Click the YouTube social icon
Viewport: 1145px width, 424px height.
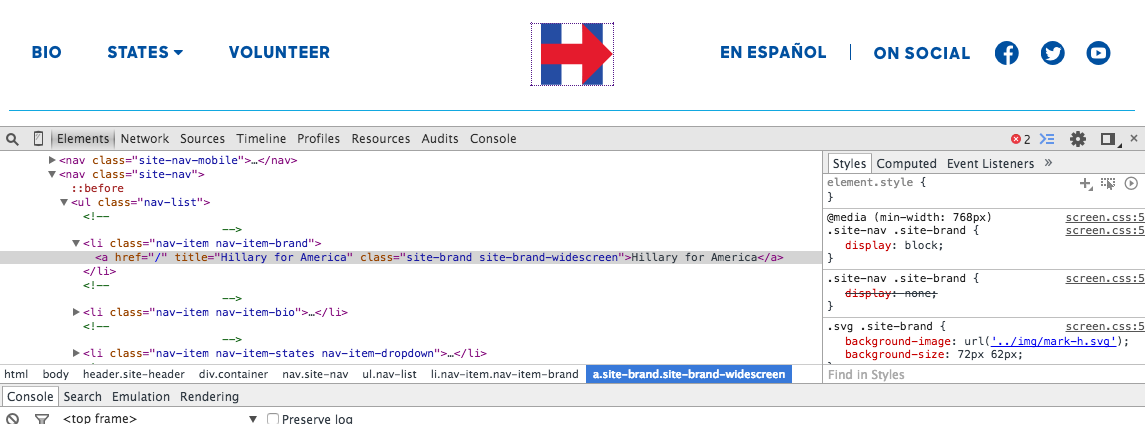[1098, 53]
